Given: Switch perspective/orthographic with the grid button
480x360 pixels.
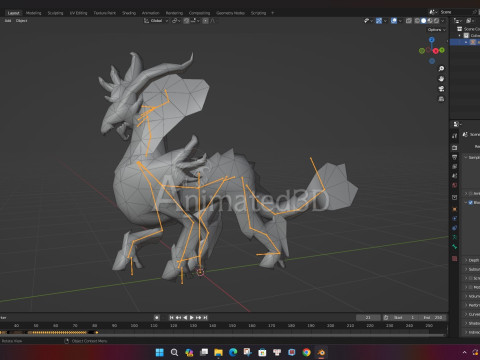Looking at the screenshot, I should 441,99.
